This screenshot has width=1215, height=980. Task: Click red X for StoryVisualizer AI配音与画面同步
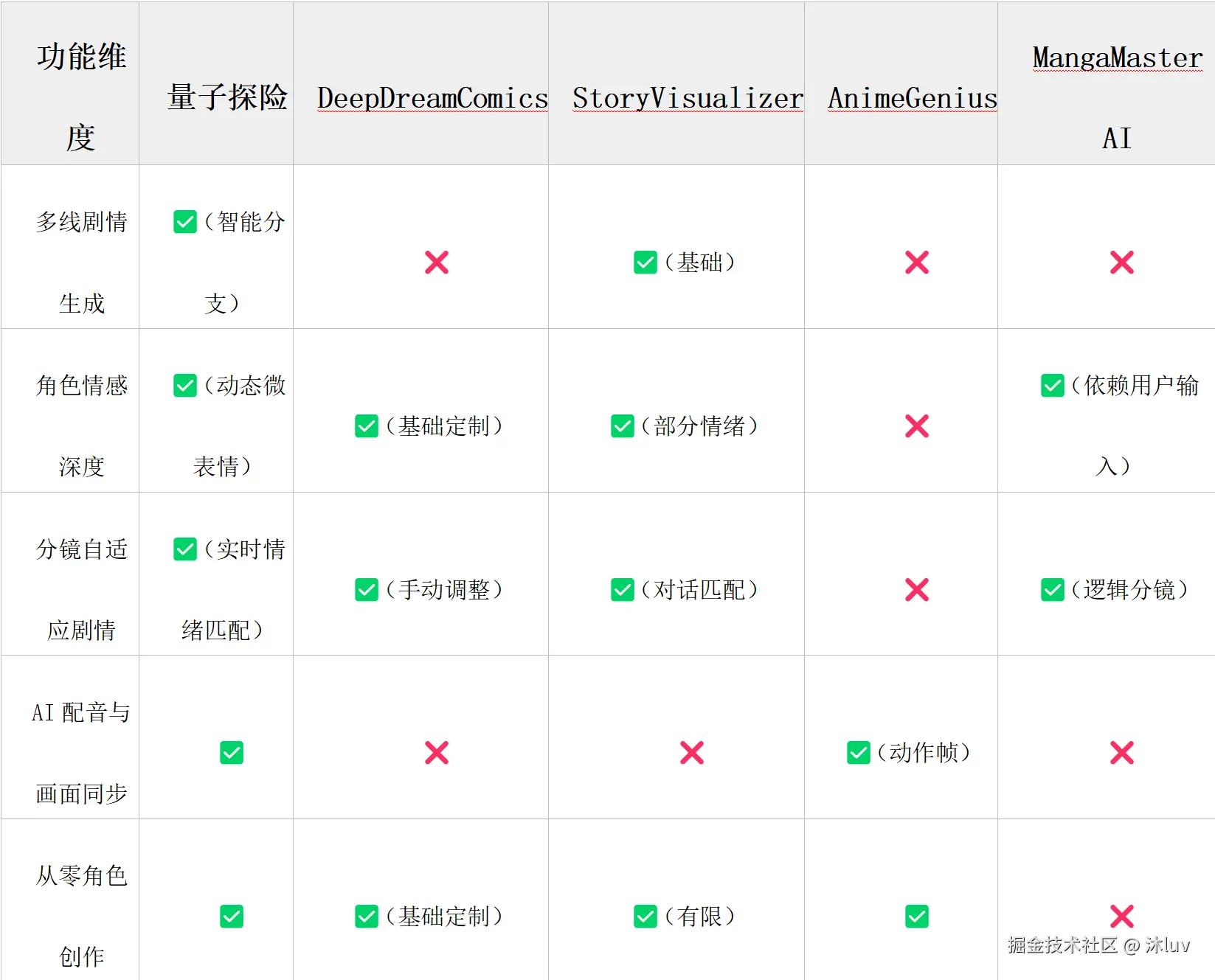[692, 753]
